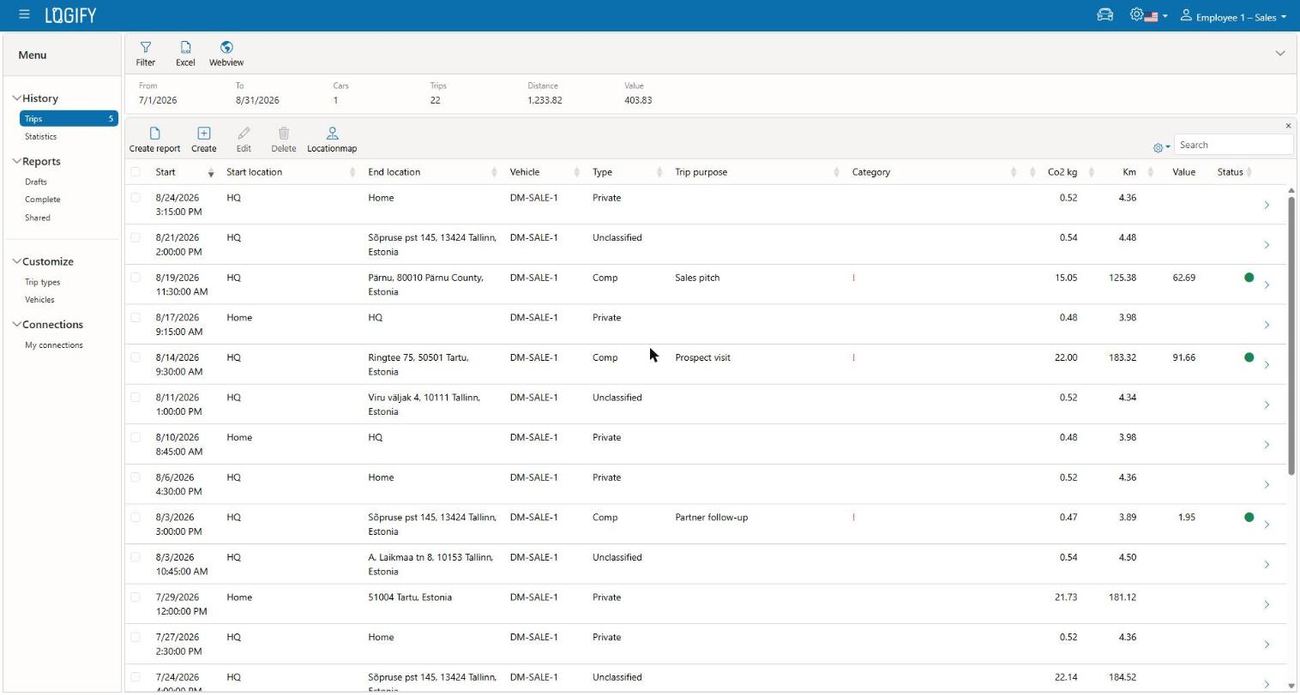
Task: Click the Logify logo
Action: [70, 16]
